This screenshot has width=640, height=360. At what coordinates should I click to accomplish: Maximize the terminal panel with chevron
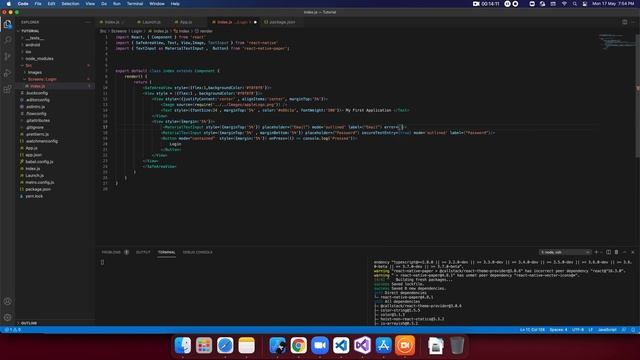624,252
